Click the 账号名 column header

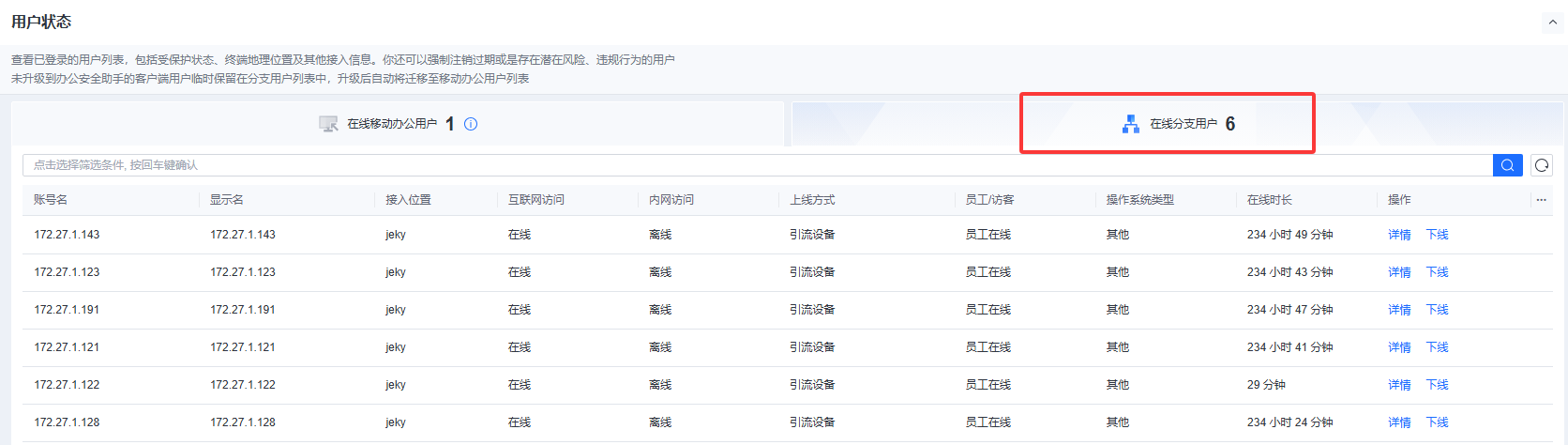point(51,200)
